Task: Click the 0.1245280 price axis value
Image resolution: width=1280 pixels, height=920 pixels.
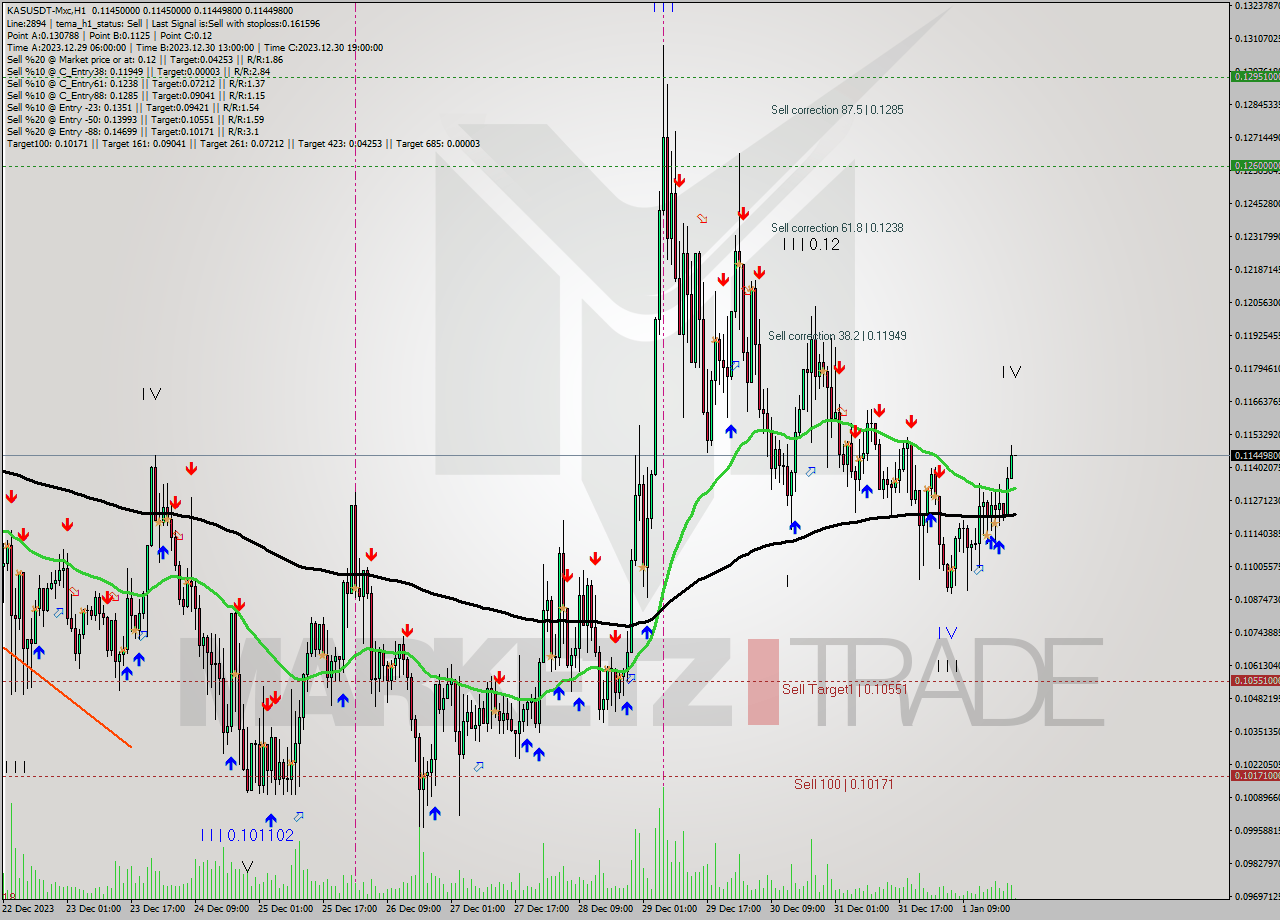Action: tap(1256, 203)
